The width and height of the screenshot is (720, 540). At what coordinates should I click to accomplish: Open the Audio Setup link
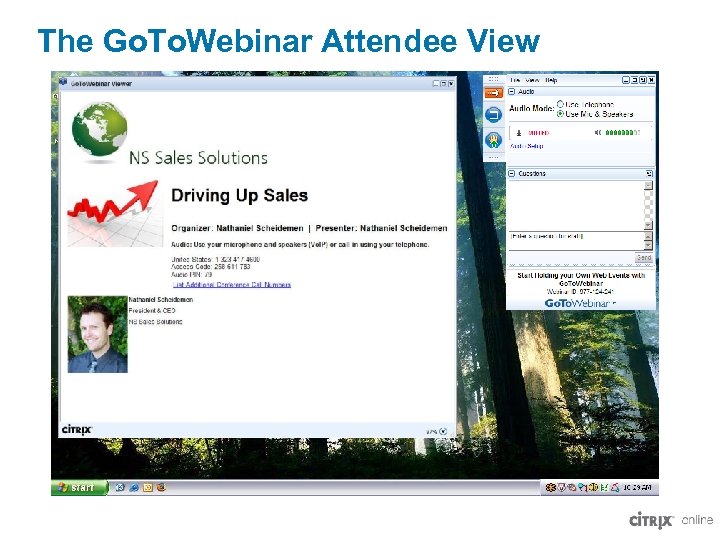[527, 146]
